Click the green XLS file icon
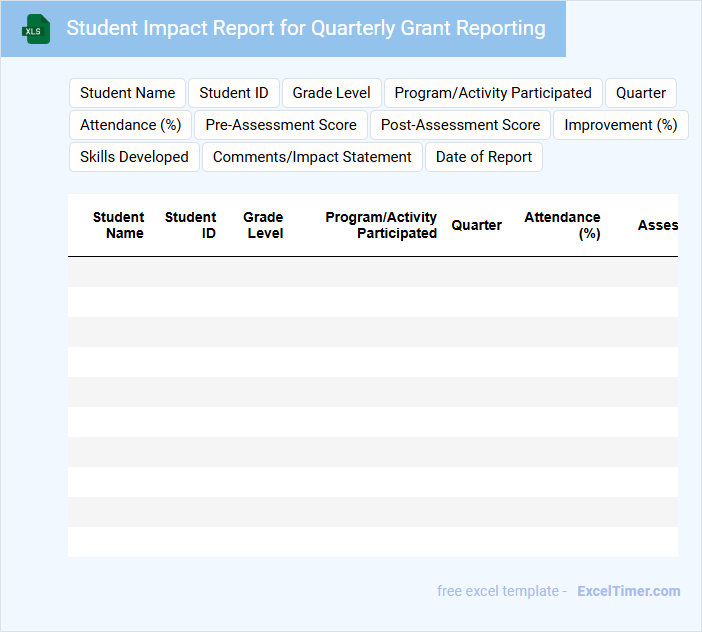Viewport: 702px width, 632px height. click(x=36, y=29)
